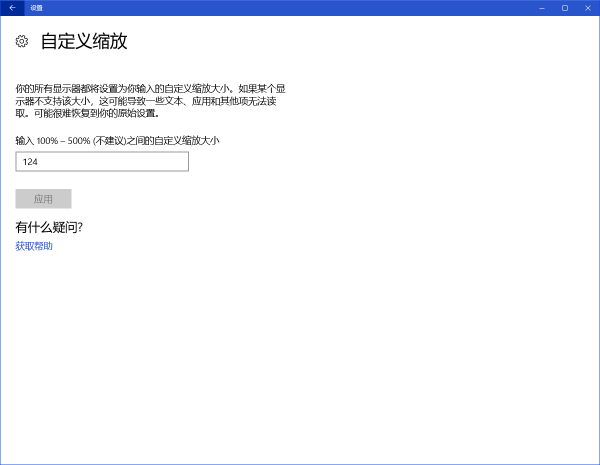Click the 输入 100% – 500% label text

(117, 140)
